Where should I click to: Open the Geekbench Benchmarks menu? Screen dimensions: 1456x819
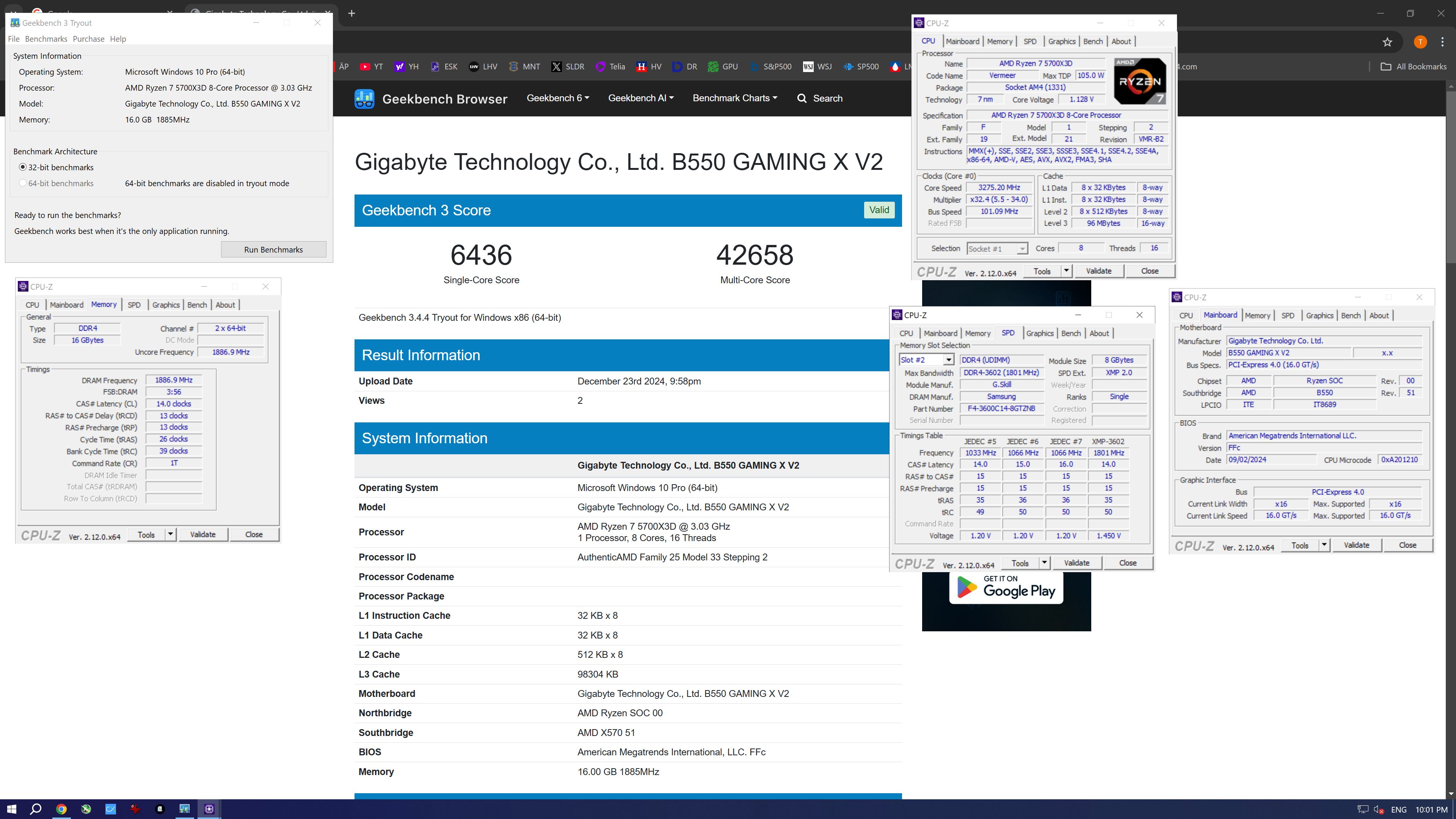(46, 39)
